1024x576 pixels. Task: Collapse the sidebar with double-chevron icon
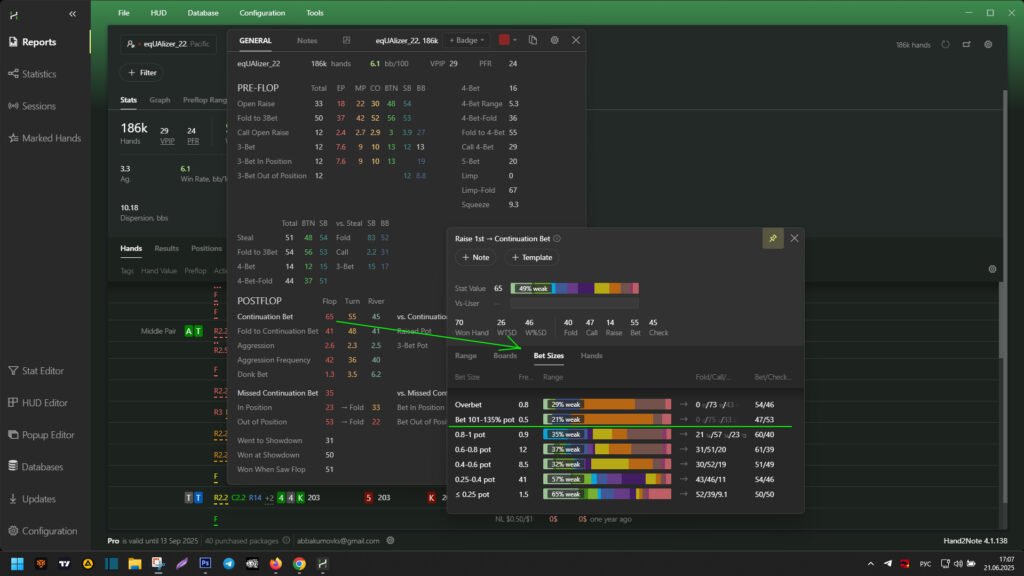click(72, 14)
